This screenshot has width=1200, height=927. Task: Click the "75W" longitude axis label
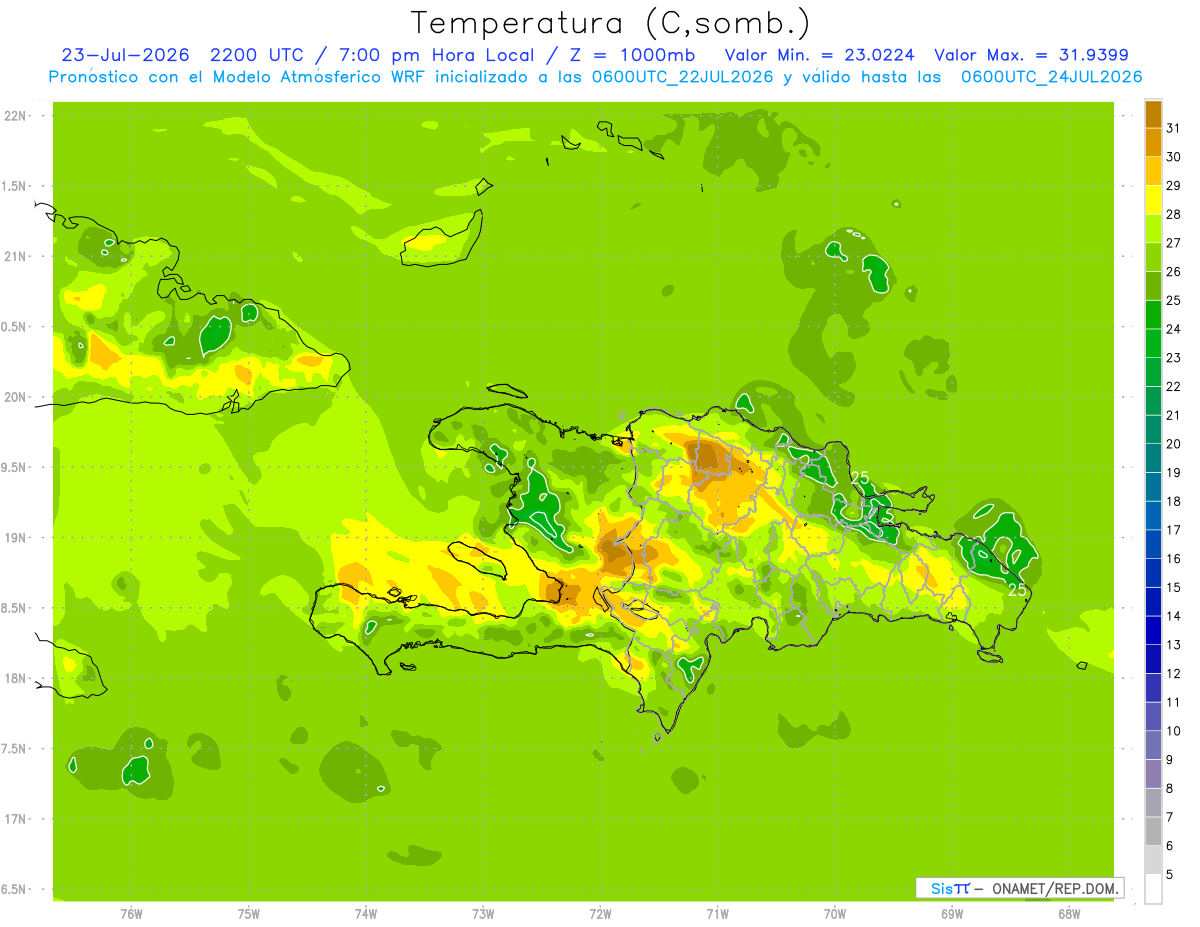(x=248, y=913)
